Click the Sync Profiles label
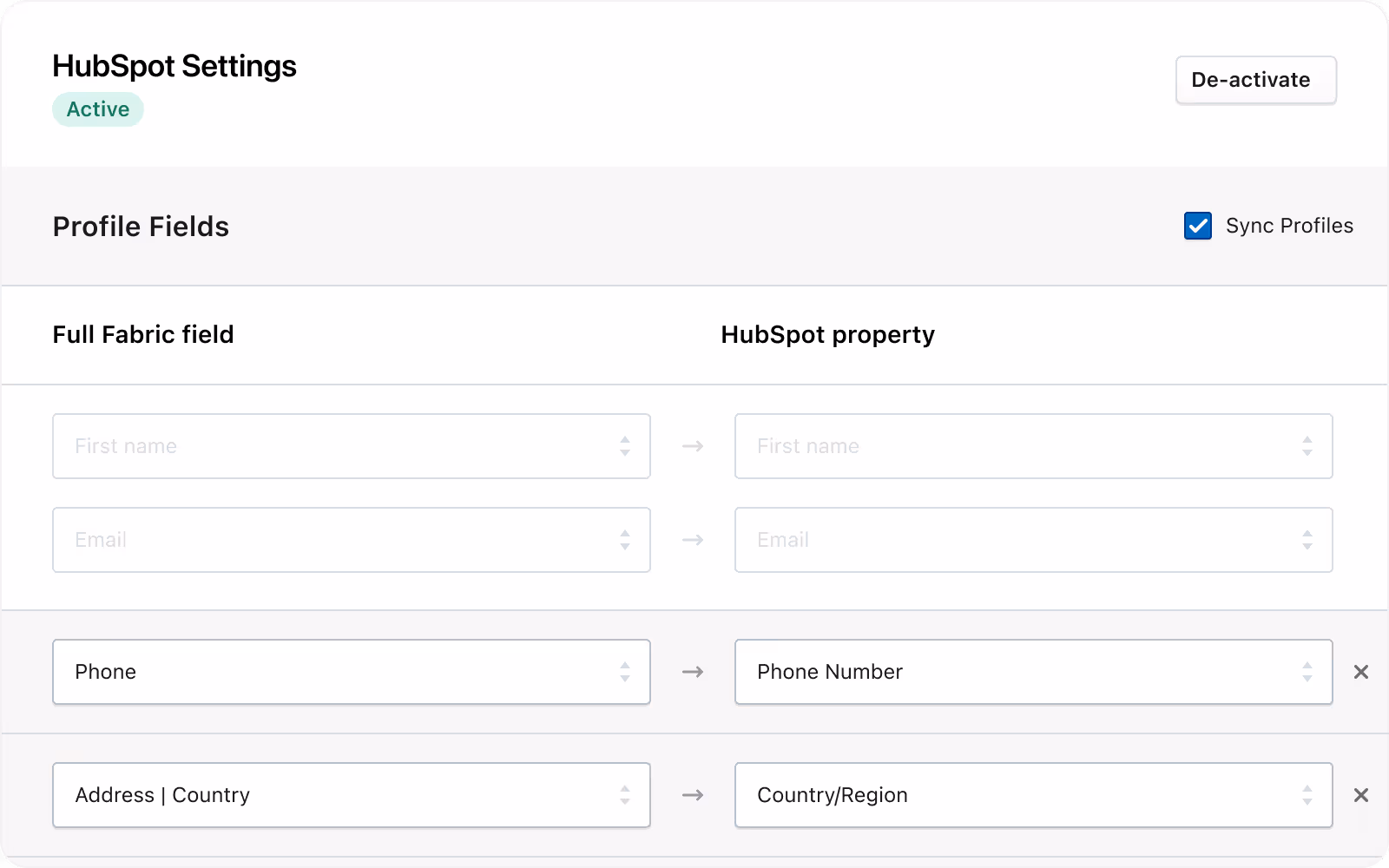This screenshot has height=868, width=1389. click(1289, 226)
